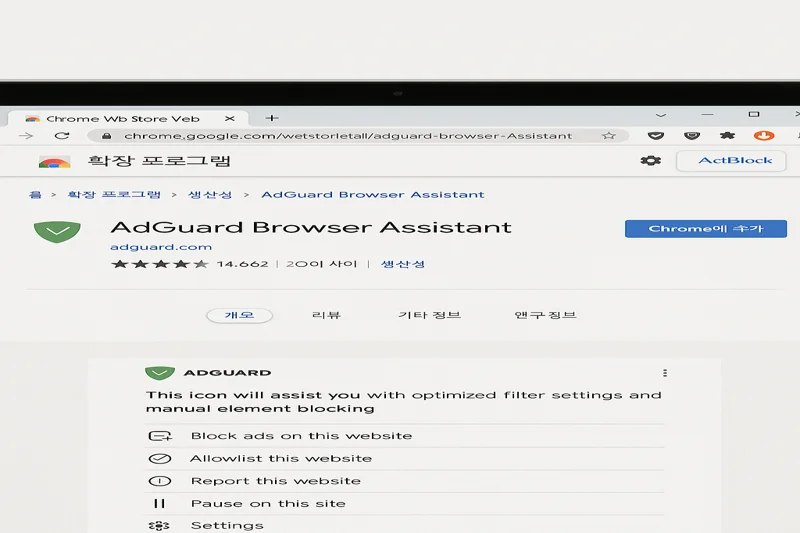Open a new browser tab
Screen dimensions: 800x533
click(272, 118)
